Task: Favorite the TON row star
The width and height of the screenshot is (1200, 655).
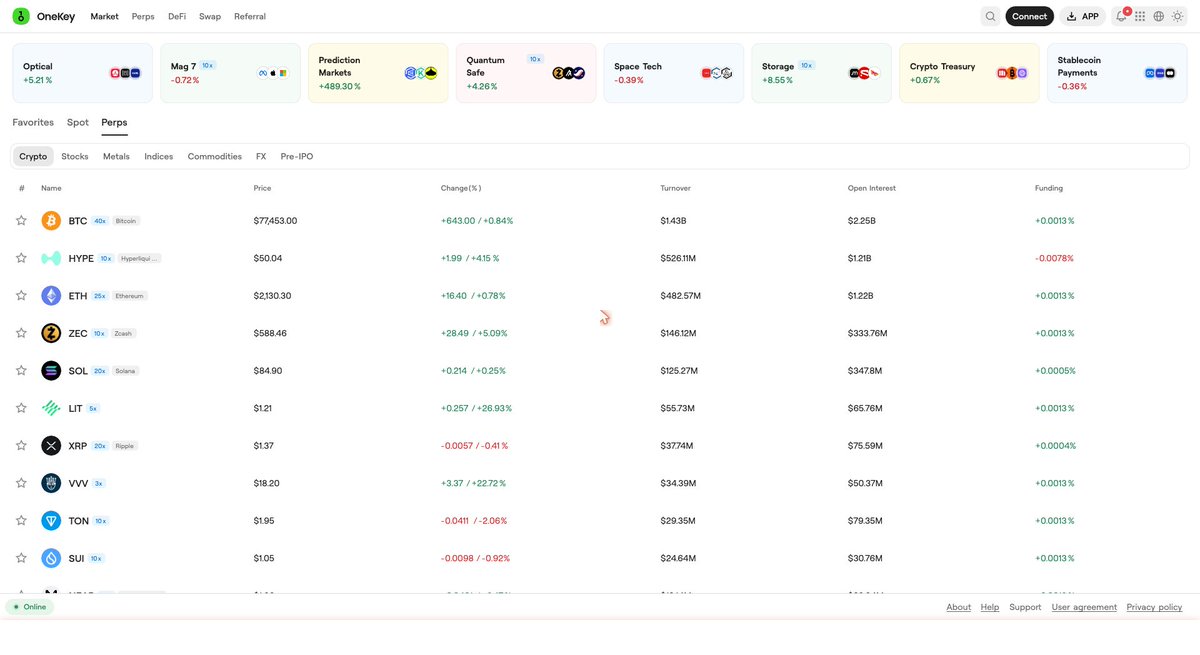Action: coord(21,520)
